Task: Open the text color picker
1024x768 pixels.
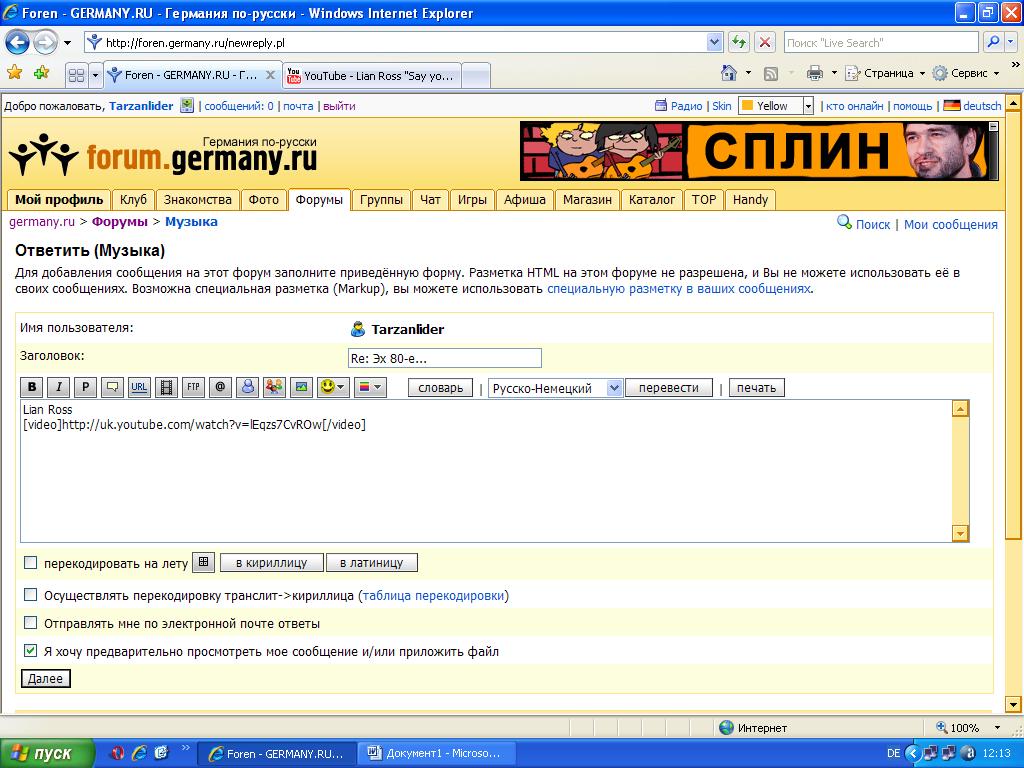Action: pyautogui.click(x=369, y=387)
